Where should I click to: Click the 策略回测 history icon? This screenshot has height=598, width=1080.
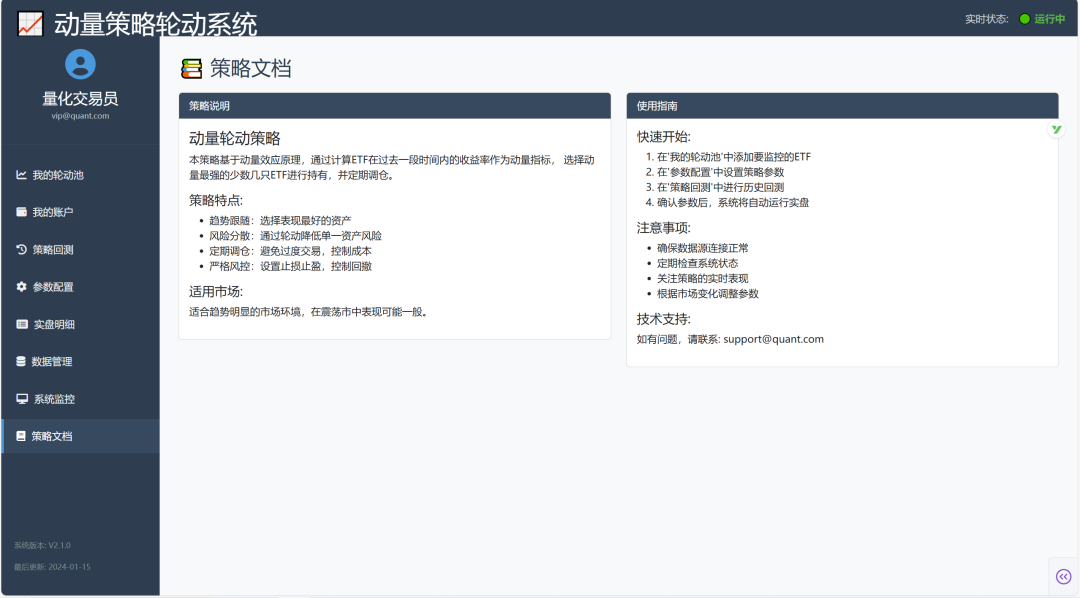(22, 250)
